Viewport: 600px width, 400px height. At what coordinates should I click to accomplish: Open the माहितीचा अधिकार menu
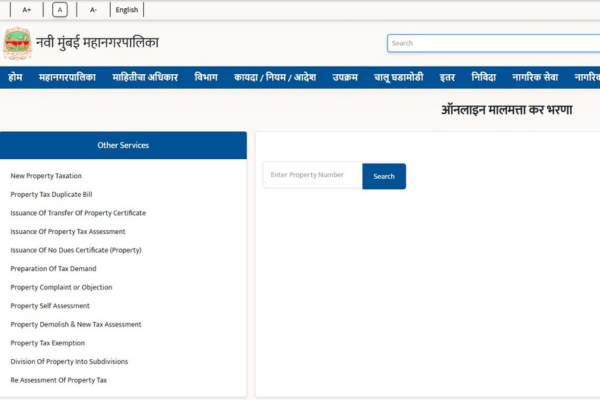point(145,77)
